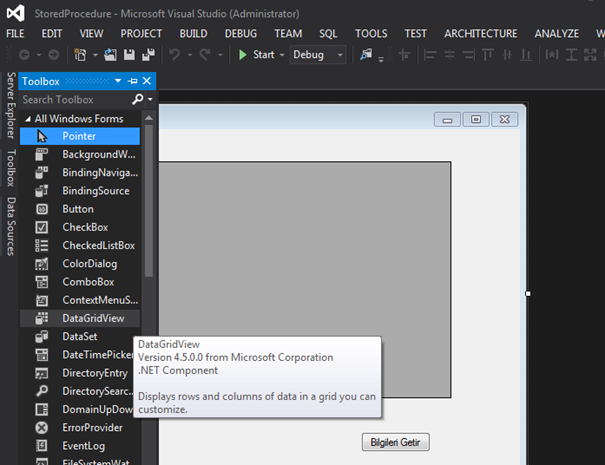Click the Navigate Forward arrow icon

point(54,55)
